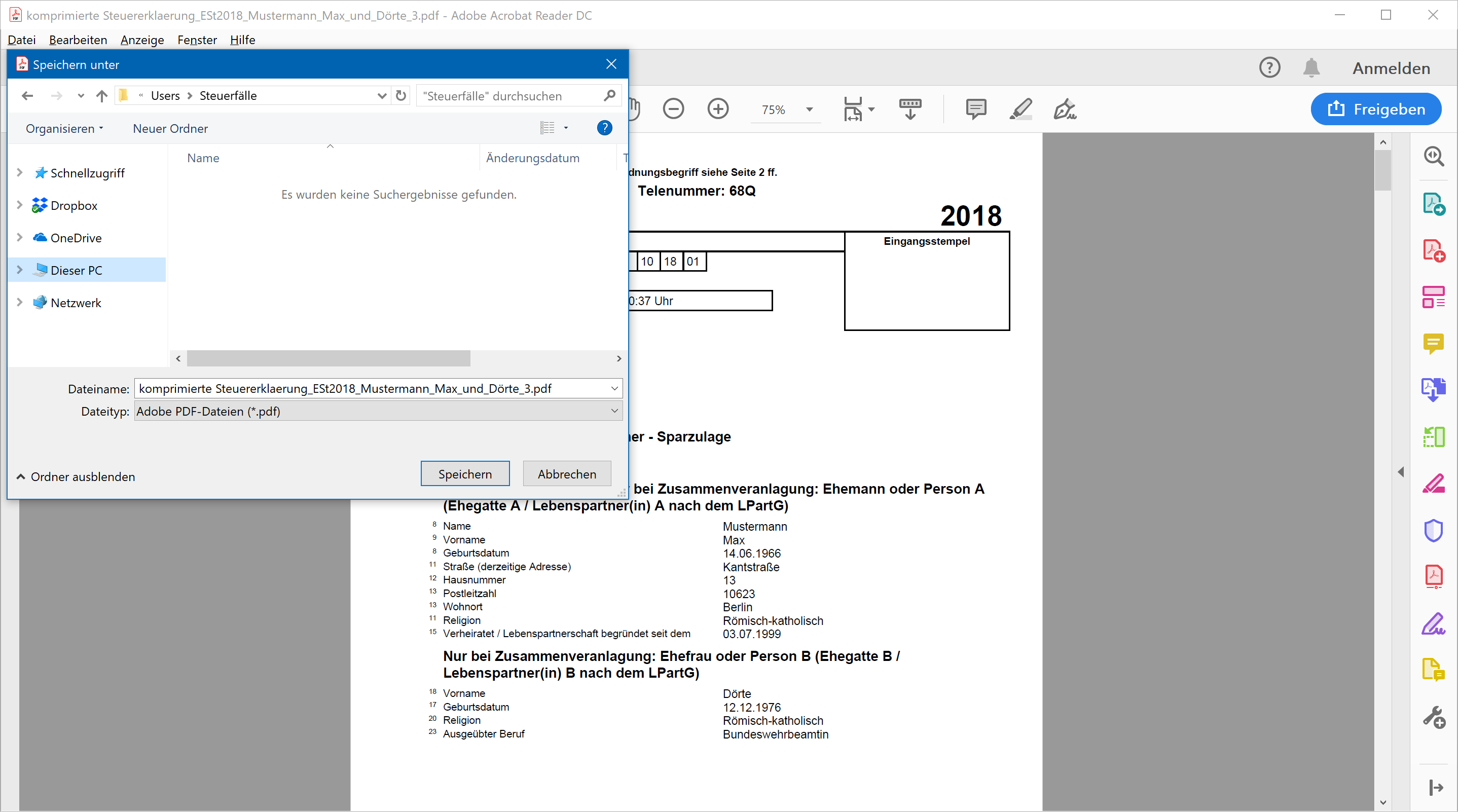Click the zoom in plus icon
Viewport: 1458px width, 812px height.
coord(718,108)
